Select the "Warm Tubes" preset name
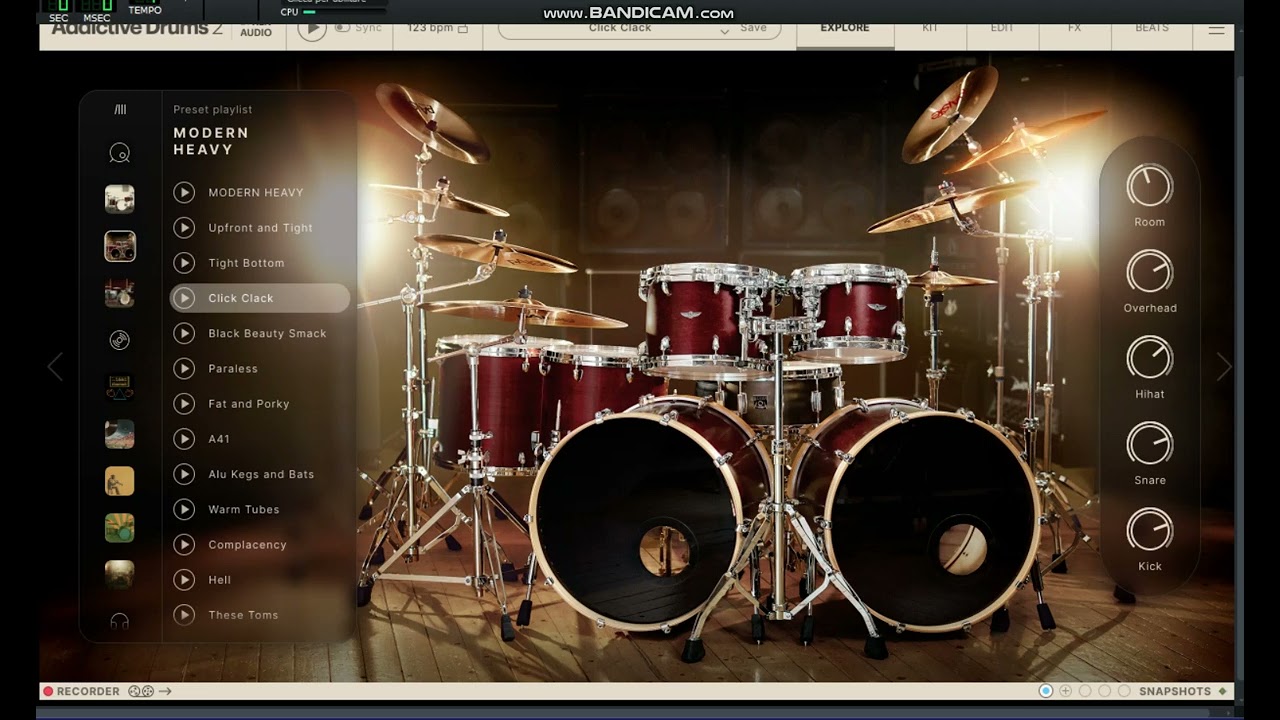This screenshot has width=1280, height=720. click(x=244, y=509)
